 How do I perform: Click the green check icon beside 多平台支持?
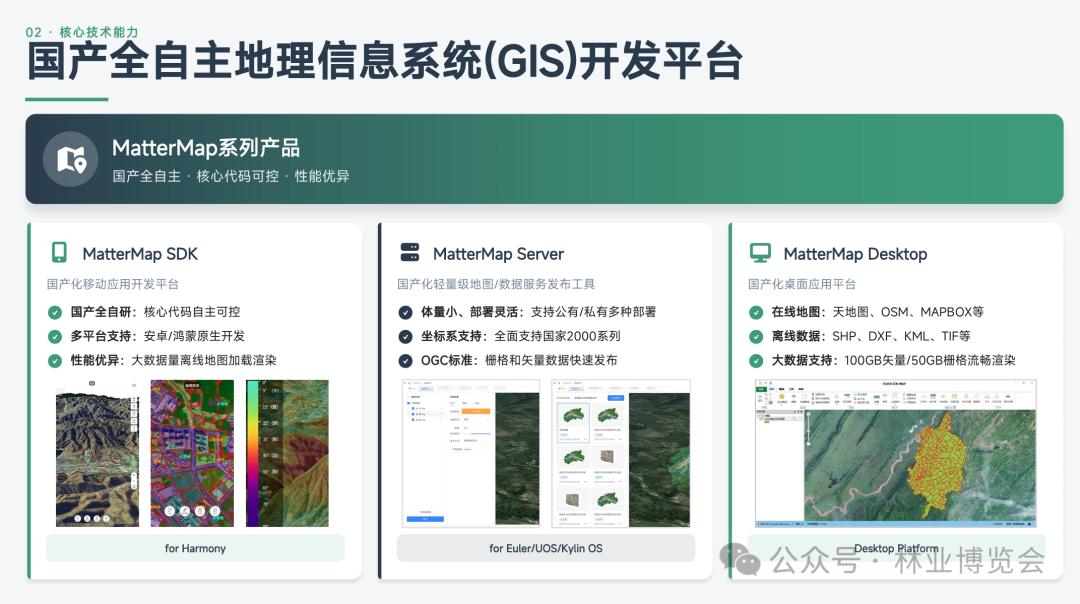[55, 337]
